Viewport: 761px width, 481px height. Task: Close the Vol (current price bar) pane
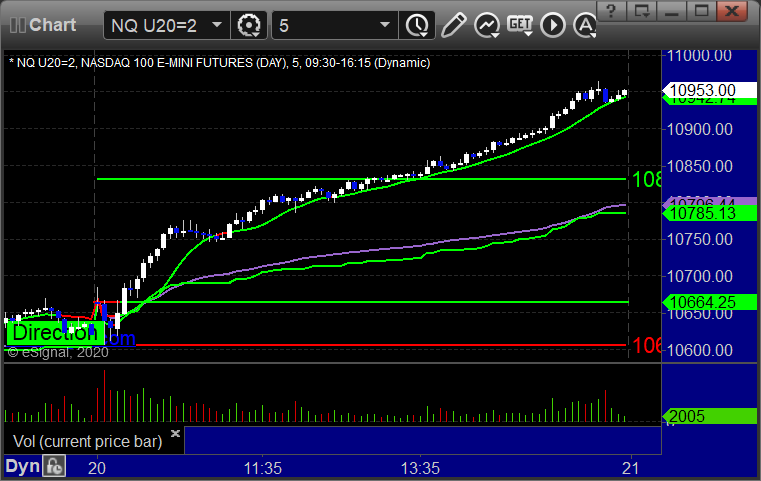(176, 433)
